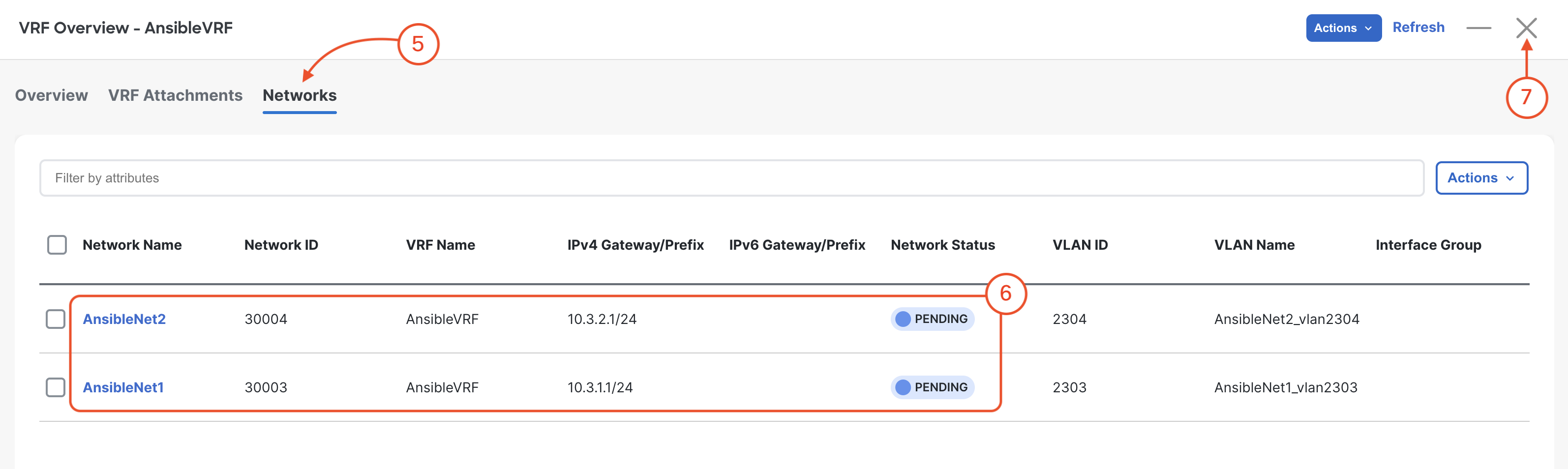
Task: Expand the outlined Actions dropdown above table
Action: (x=1481, y=177)
